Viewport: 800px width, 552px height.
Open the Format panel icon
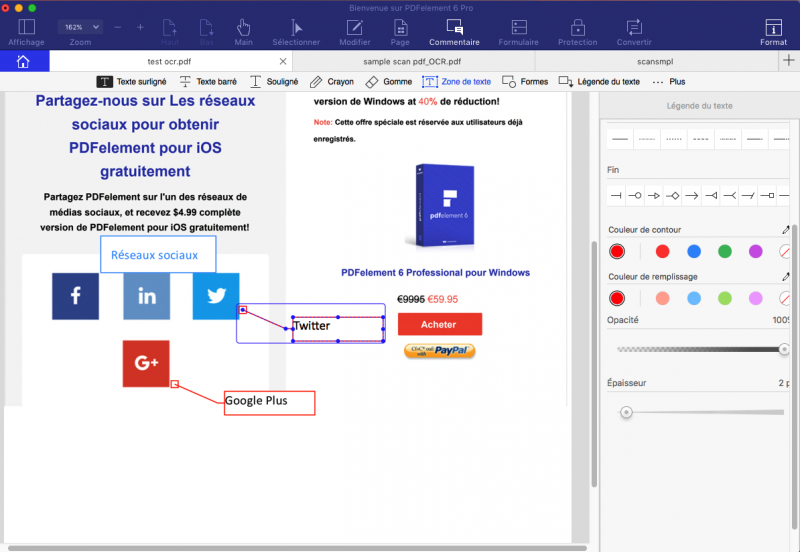773,32
